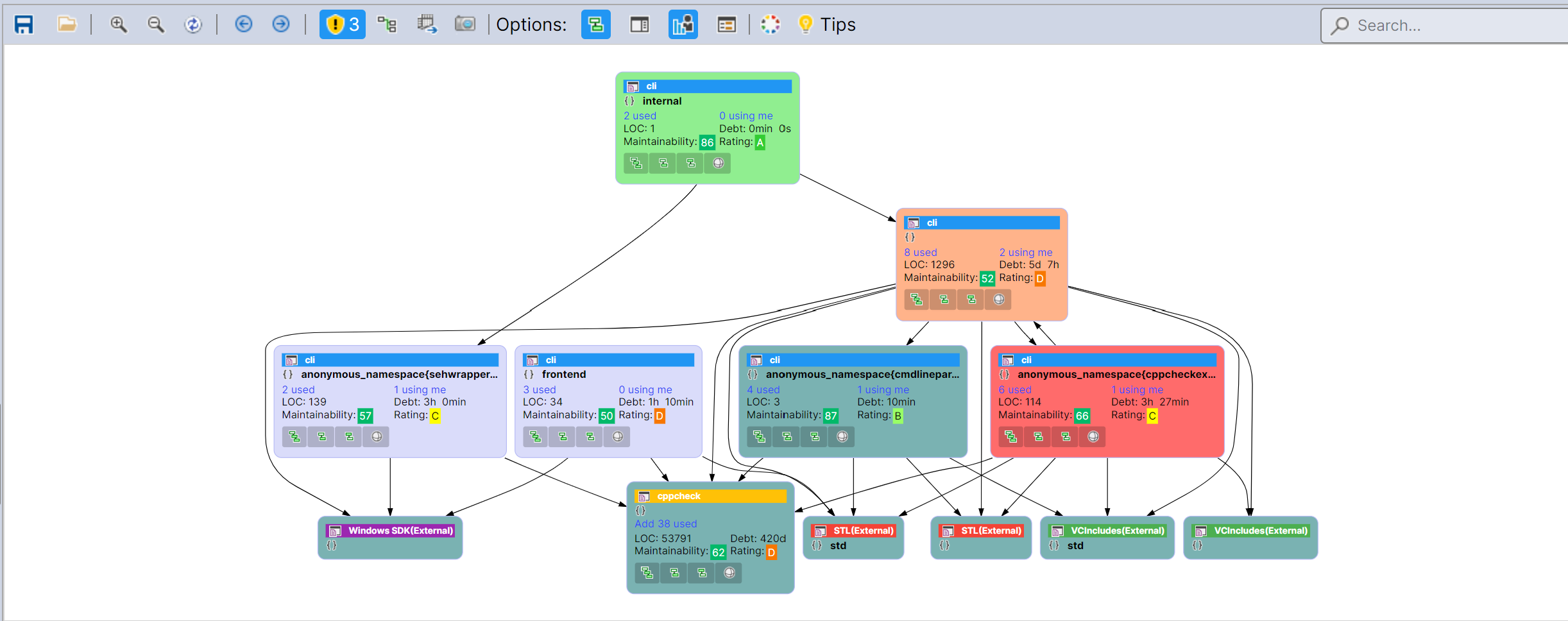Toggle the warnings shield showing 3 issues
The width and height of the screenshot is (1568, 621).
tap(342, 24)
